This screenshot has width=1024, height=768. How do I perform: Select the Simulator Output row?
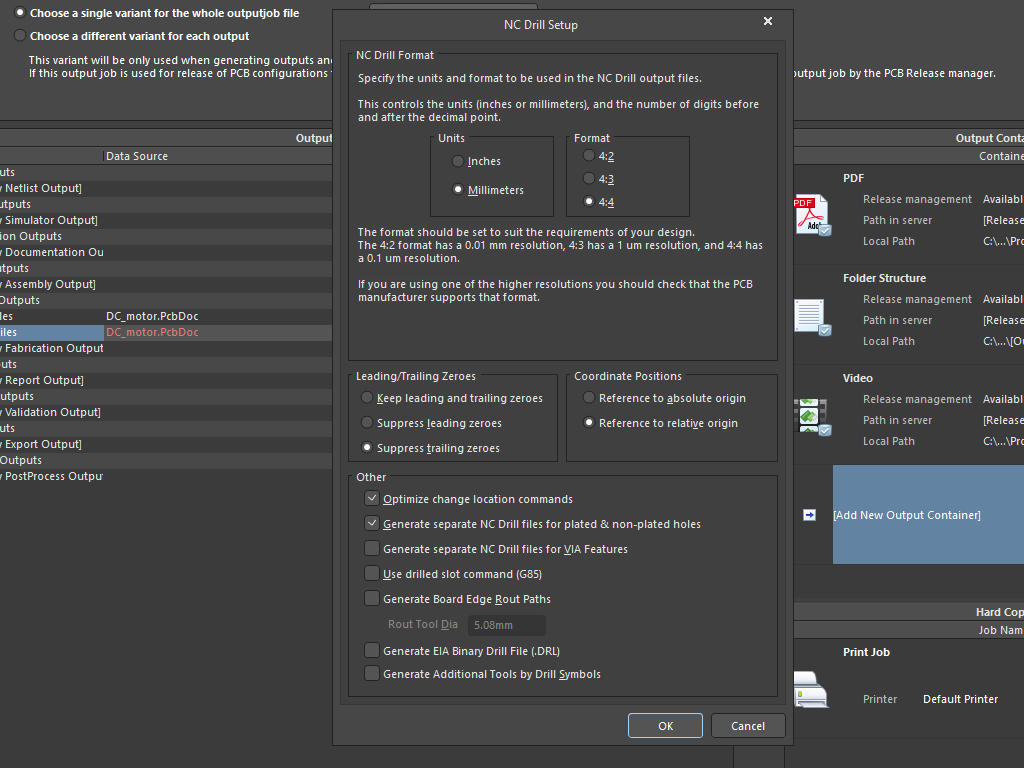tap(166, 220)
